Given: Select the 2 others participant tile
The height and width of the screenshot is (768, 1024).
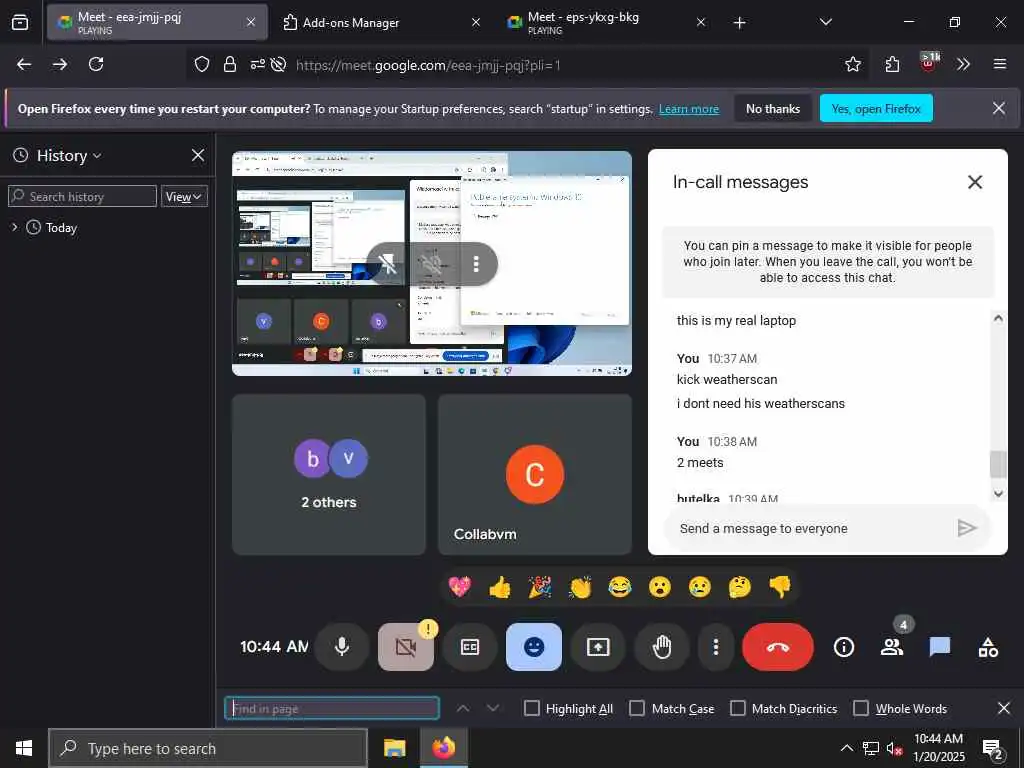Looking at the screenshot, I should coord(329,474).
